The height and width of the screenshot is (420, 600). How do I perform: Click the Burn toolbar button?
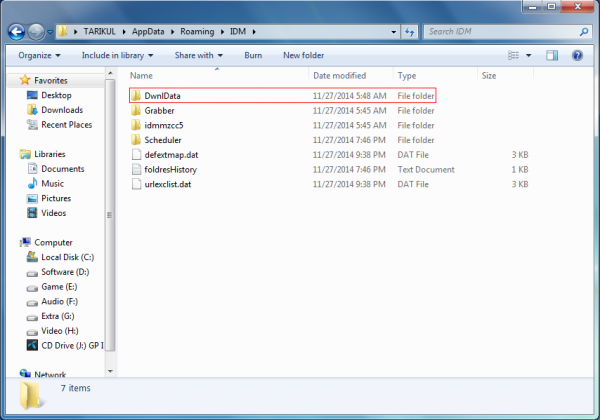(253, 55)
